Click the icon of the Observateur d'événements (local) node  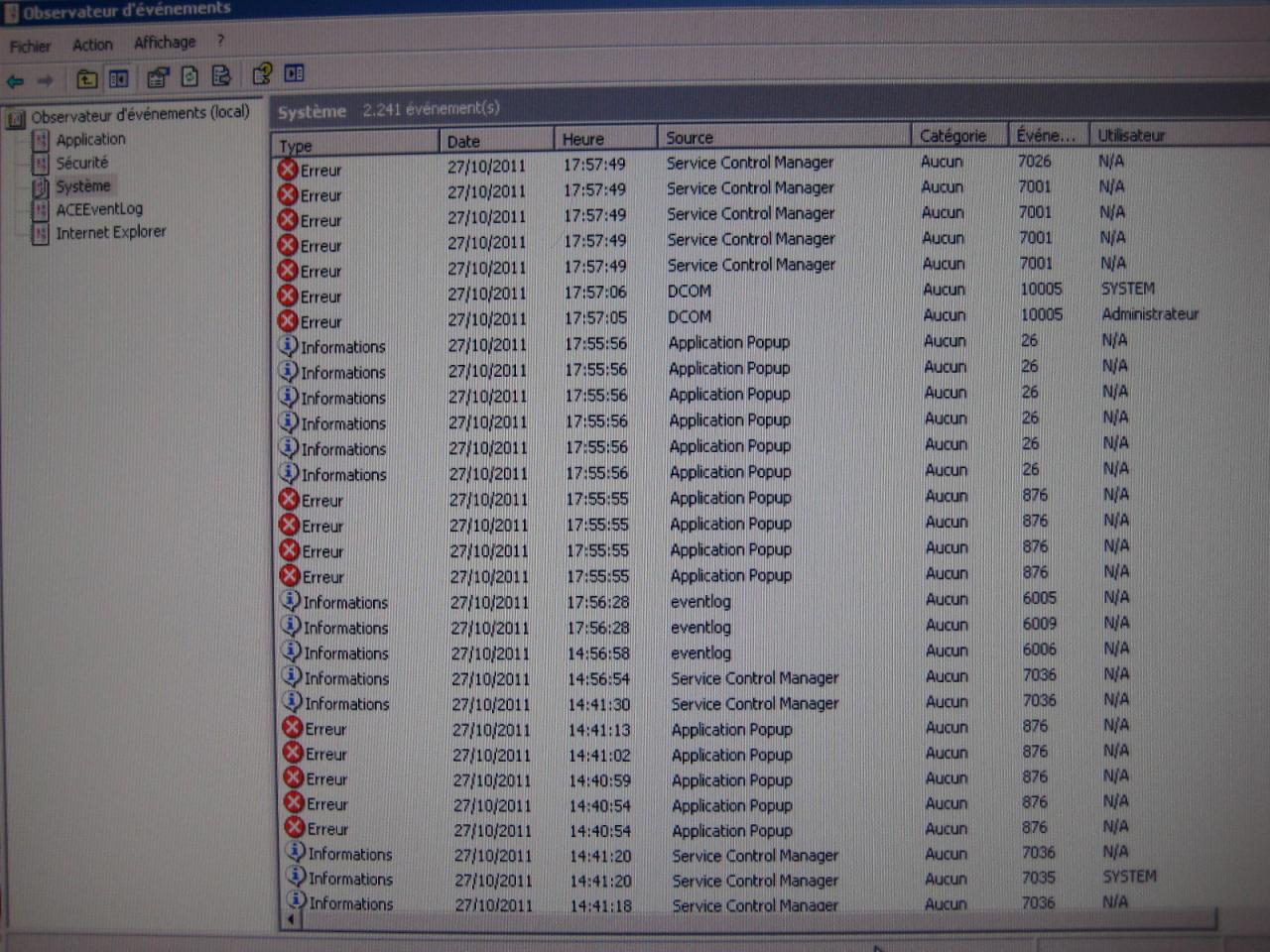16,119
